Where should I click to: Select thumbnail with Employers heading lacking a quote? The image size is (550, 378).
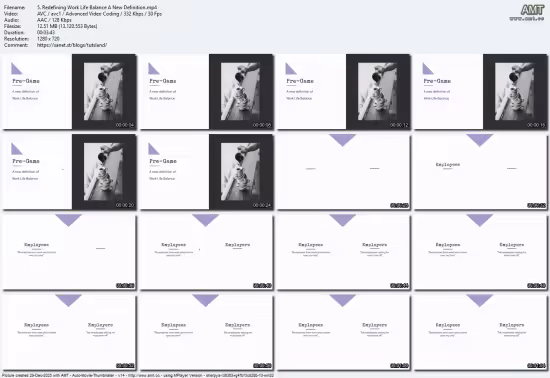click(207, 252)
